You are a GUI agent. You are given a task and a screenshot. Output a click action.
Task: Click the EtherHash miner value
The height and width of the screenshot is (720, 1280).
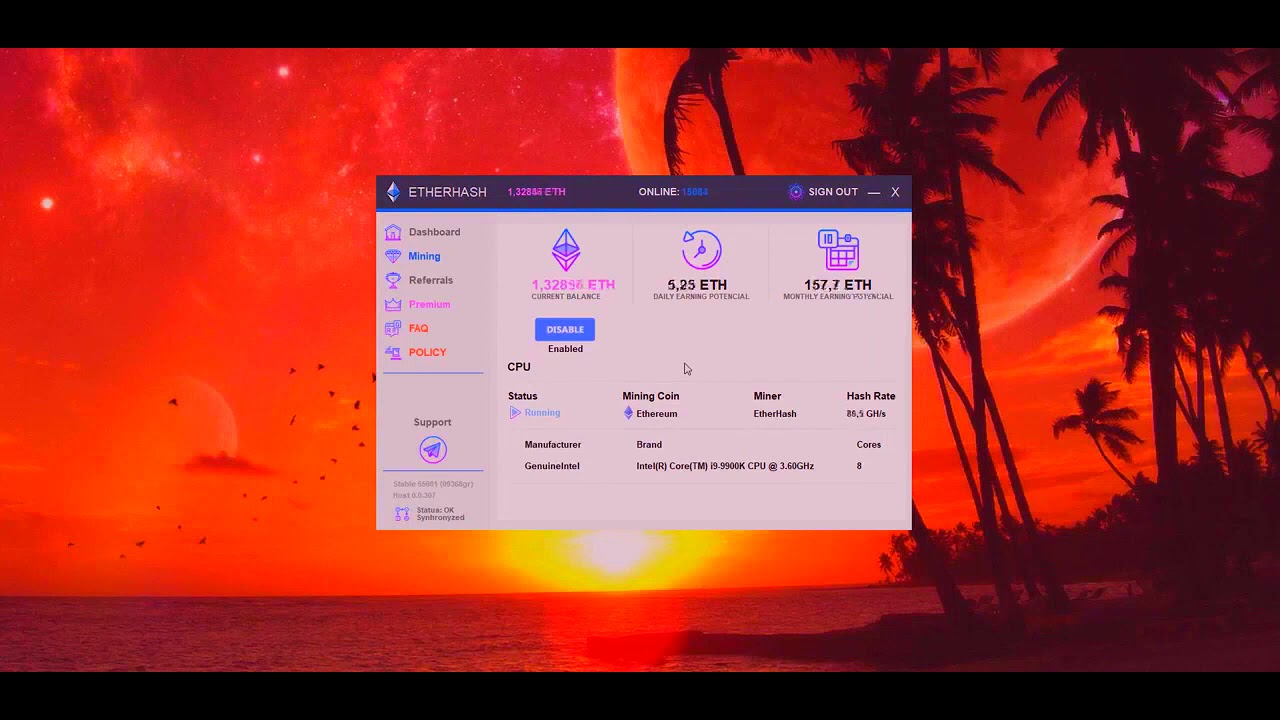[x=775, y=414]
